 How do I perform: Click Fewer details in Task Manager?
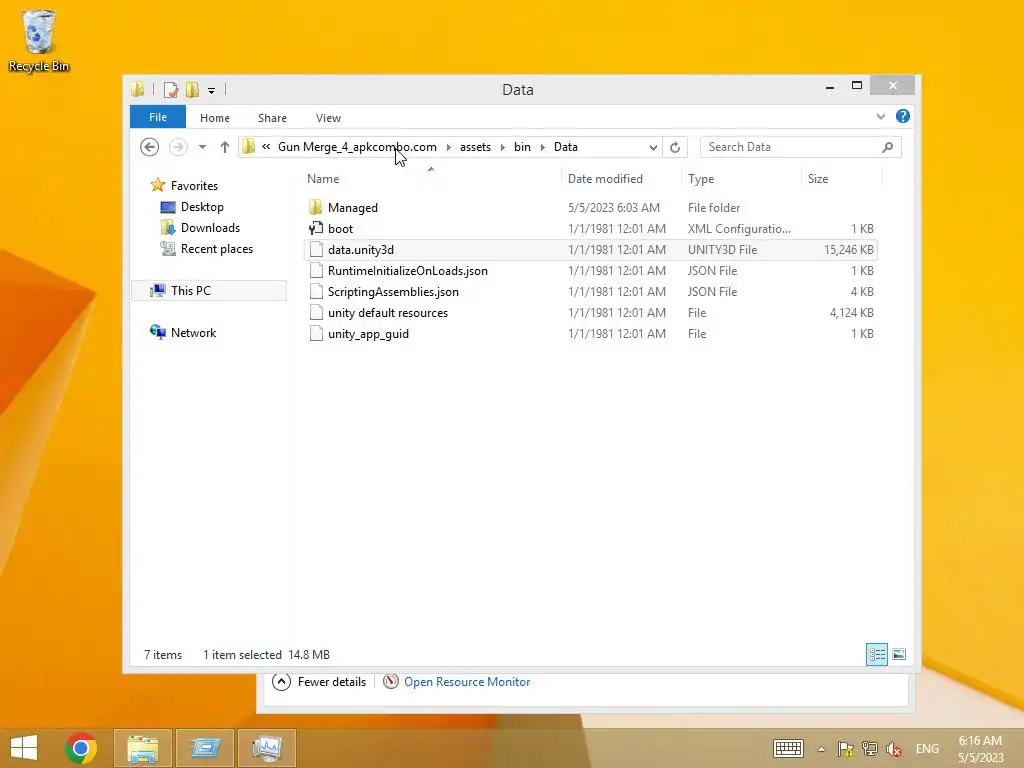click(319, 682)
